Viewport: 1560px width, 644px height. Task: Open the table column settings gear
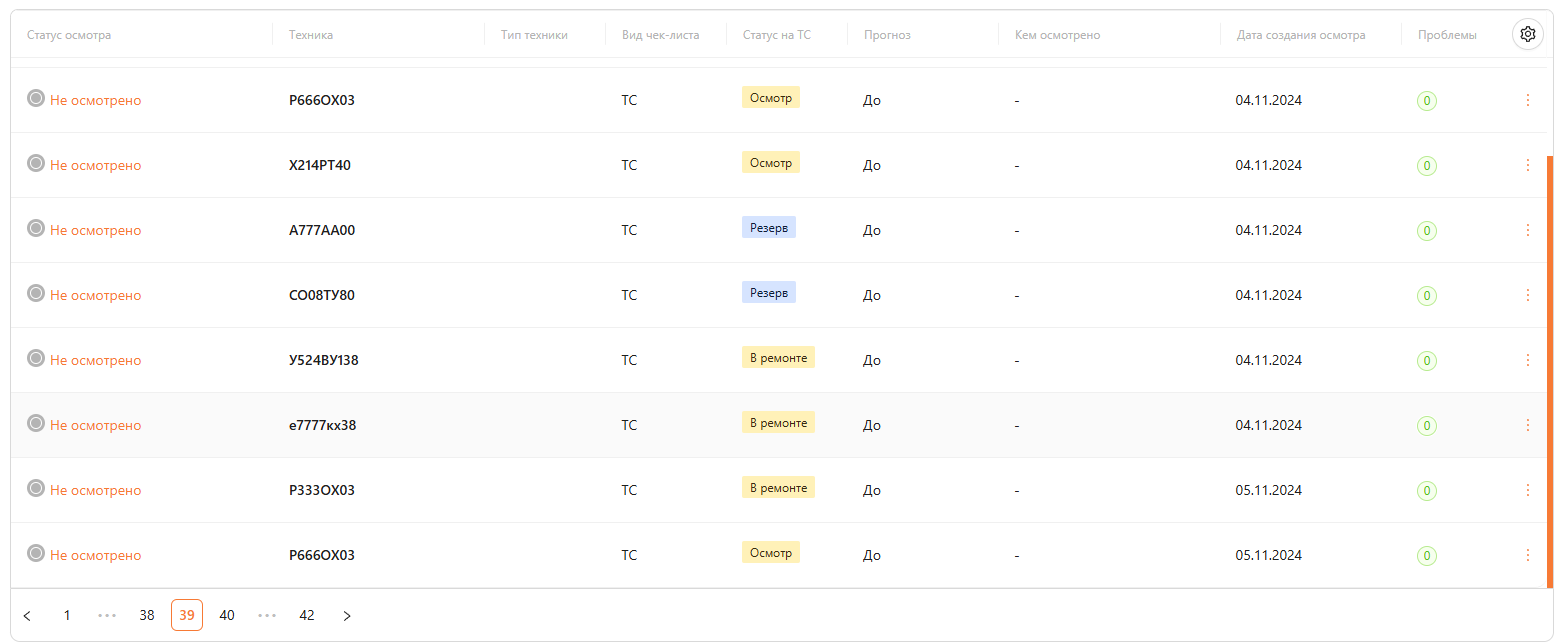[1527, 34]
